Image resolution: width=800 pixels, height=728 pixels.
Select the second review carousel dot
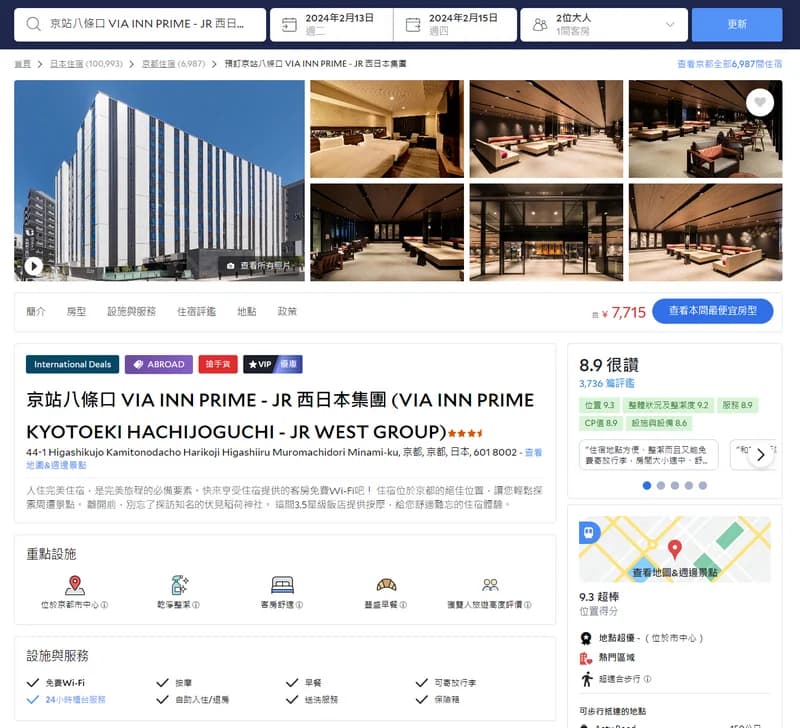(661, 486)
